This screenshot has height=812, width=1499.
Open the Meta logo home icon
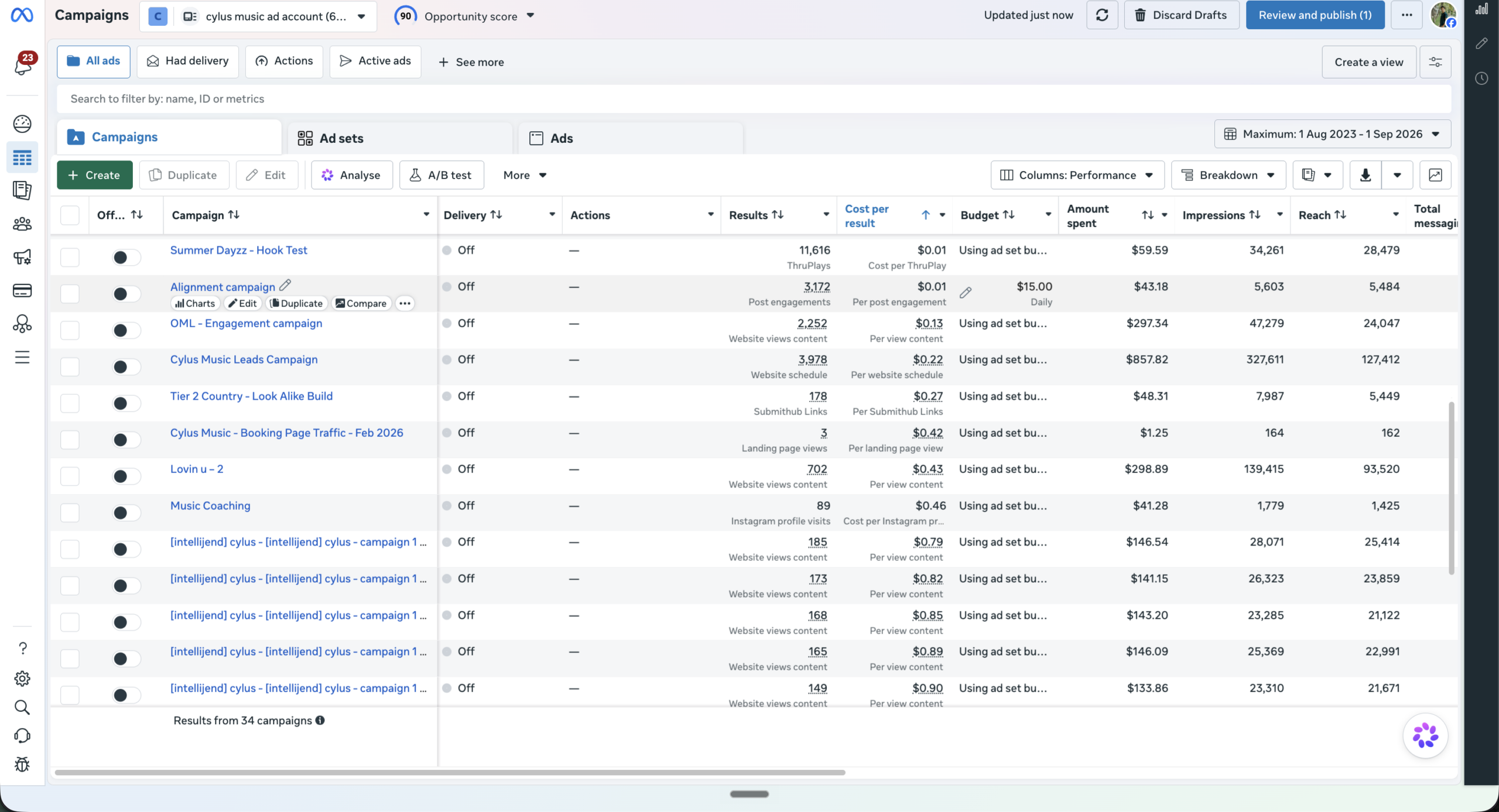pos(22,15)
